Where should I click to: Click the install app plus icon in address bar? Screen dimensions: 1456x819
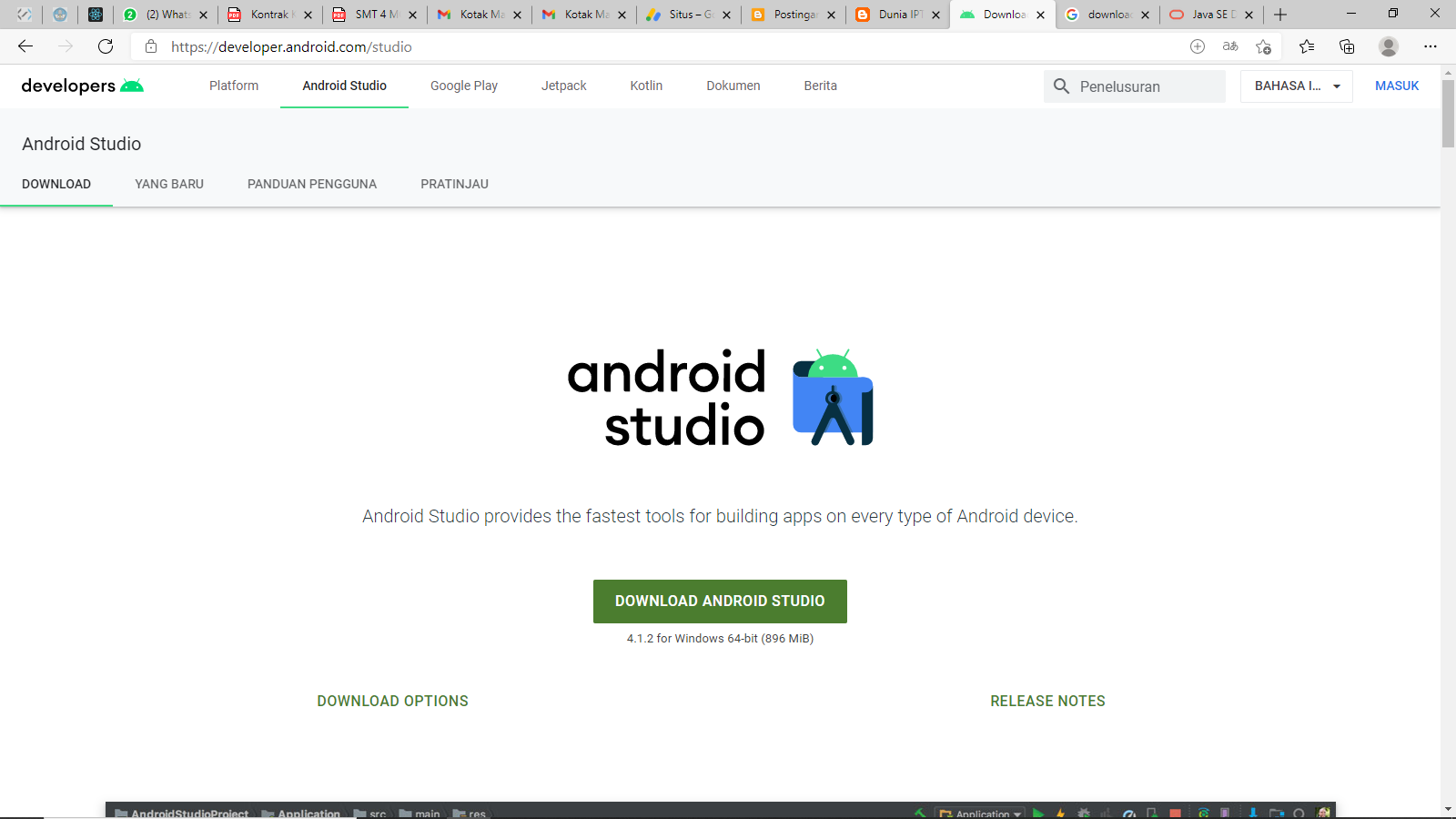[1198, 46]
